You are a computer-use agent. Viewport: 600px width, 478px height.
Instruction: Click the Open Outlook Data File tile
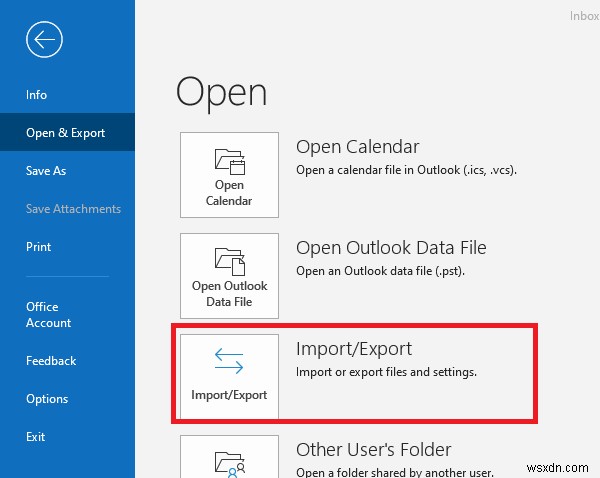tap(229, 276)
